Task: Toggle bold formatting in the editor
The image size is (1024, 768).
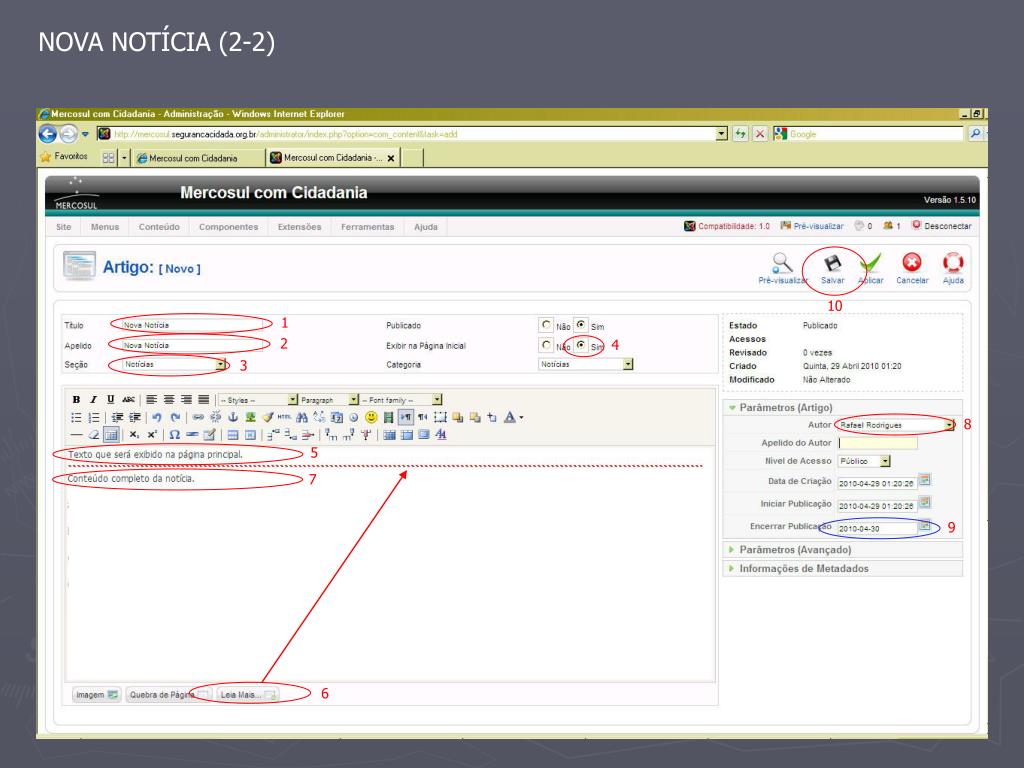Action: click(x=76, y=400)
